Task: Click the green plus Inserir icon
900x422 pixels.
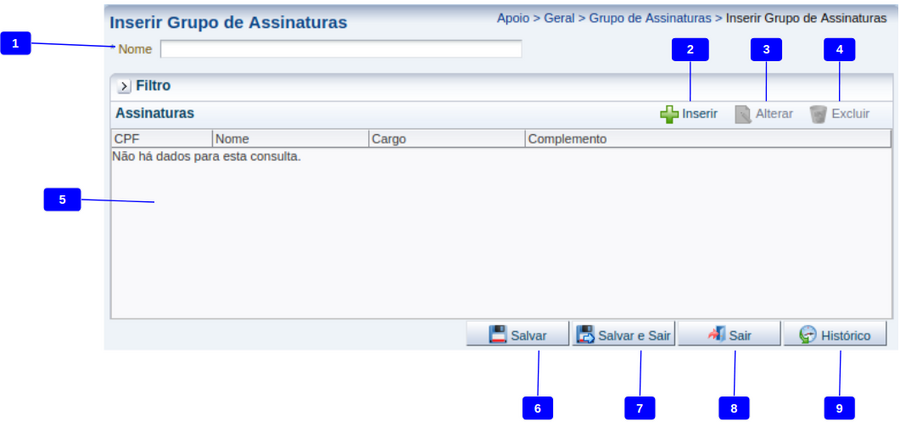Action: pos(669,114)
